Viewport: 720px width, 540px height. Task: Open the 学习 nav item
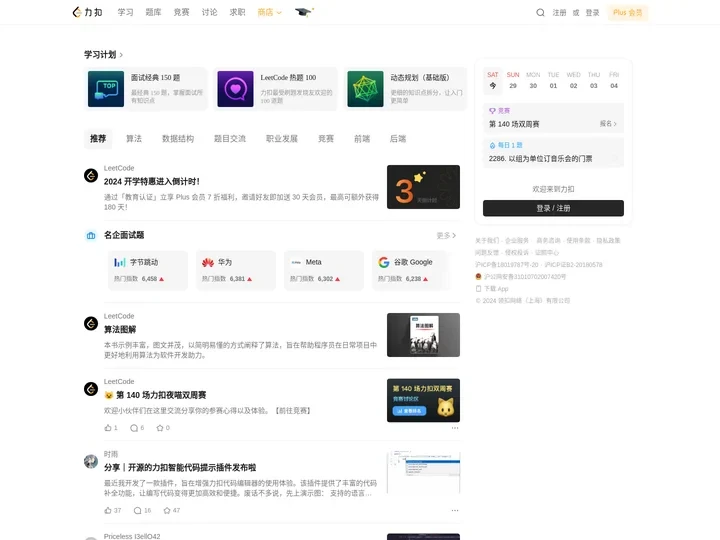[x=125, y=12]
